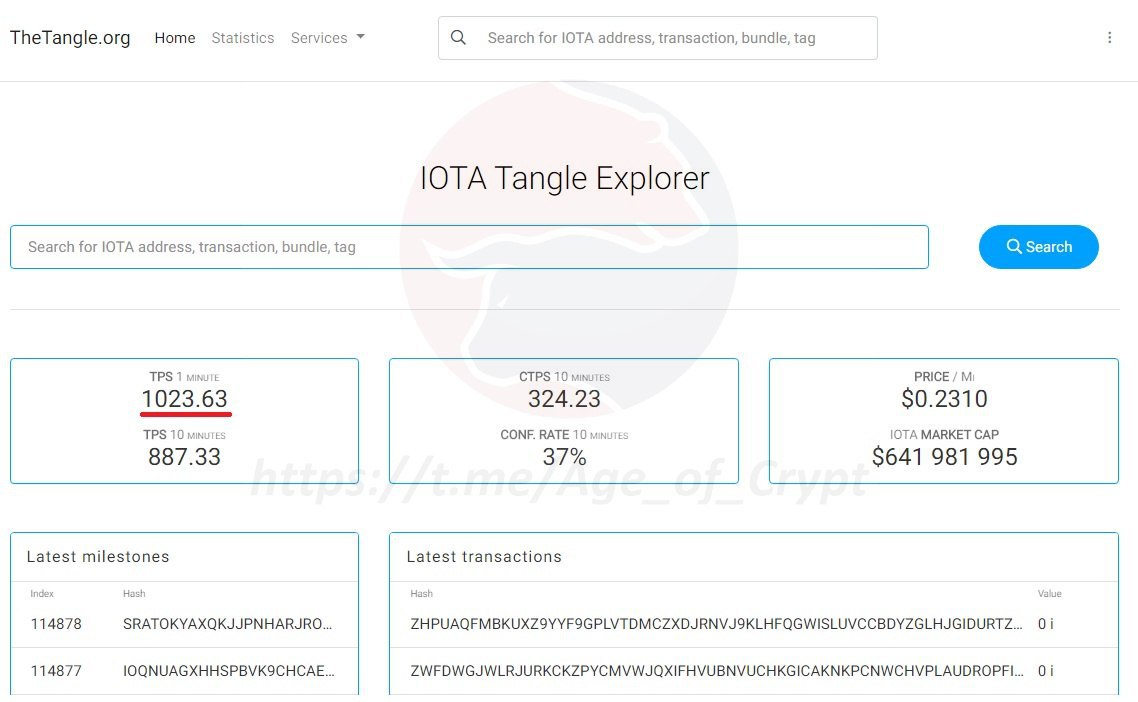The width and height of the screenshot is (1138, 702).
Task: Click the blue Search button
Action: point(1039,247)
